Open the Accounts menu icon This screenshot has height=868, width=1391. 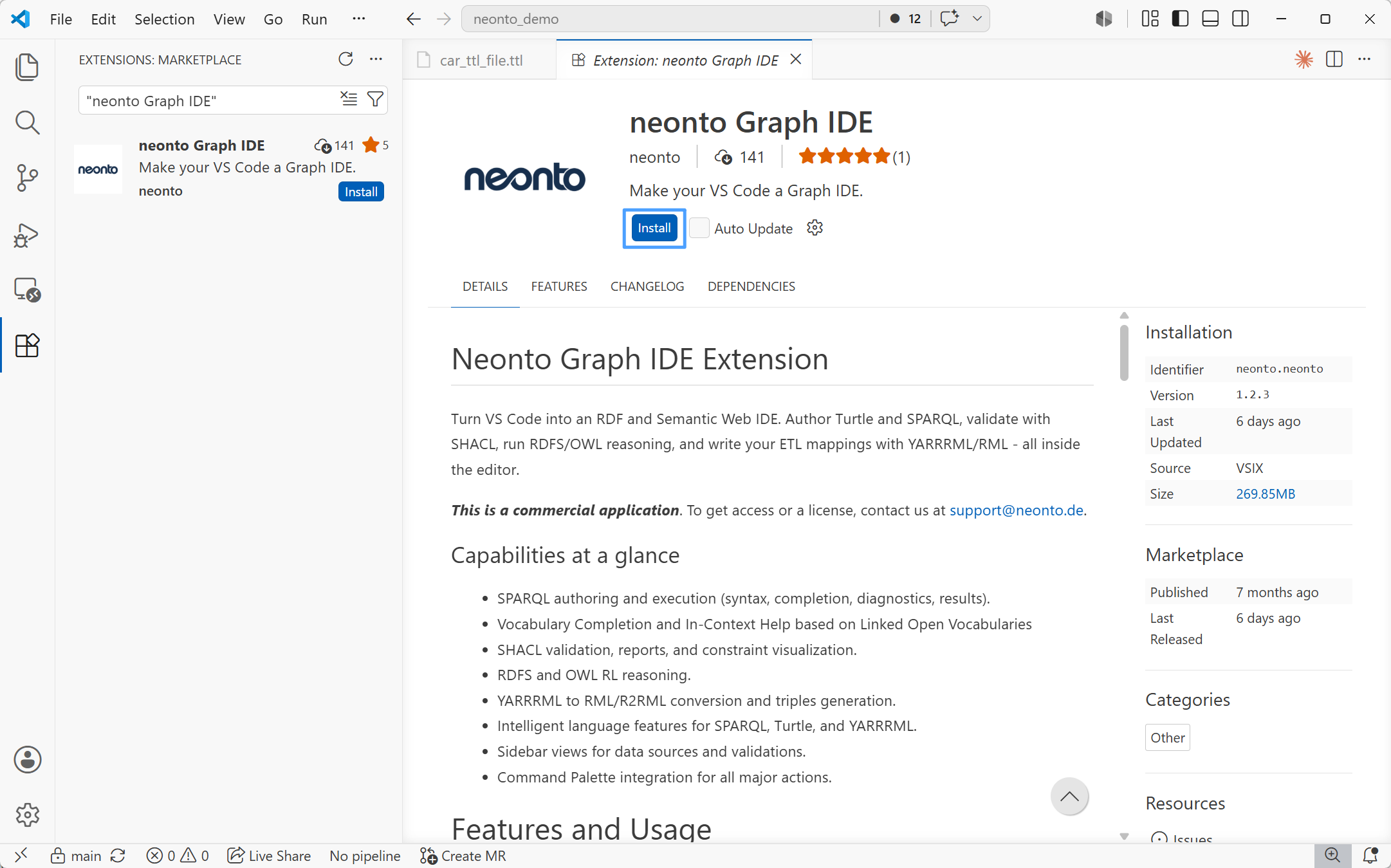pyautogui.click(x=27, y=760)
